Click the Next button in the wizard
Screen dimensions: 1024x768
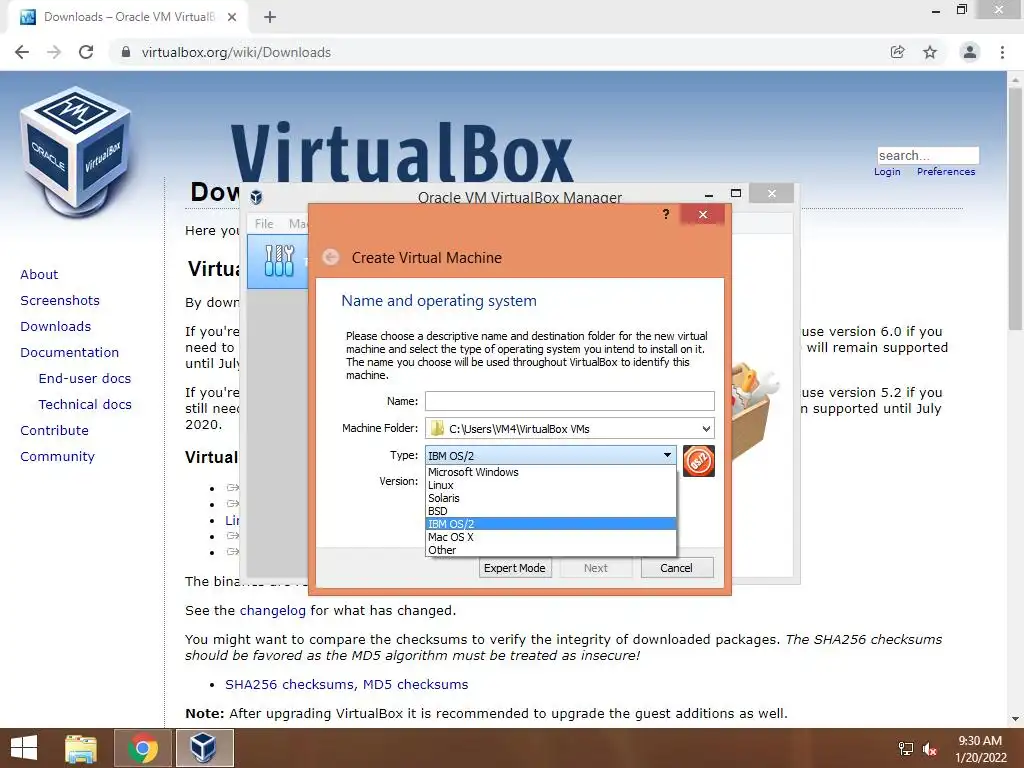coord(596,568)
